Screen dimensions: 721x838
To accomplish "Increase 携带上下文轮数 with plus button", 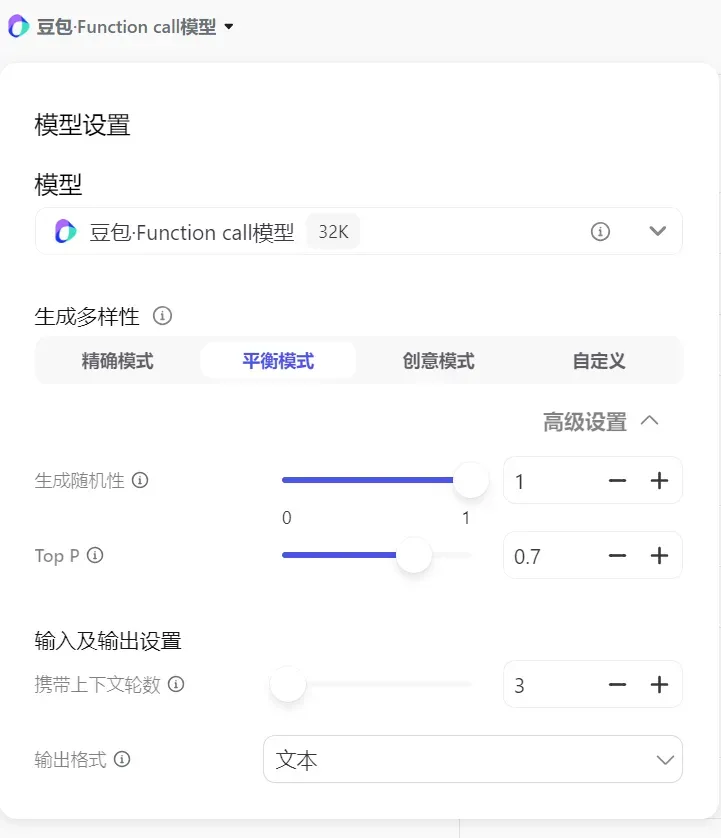I will point(660,685).
